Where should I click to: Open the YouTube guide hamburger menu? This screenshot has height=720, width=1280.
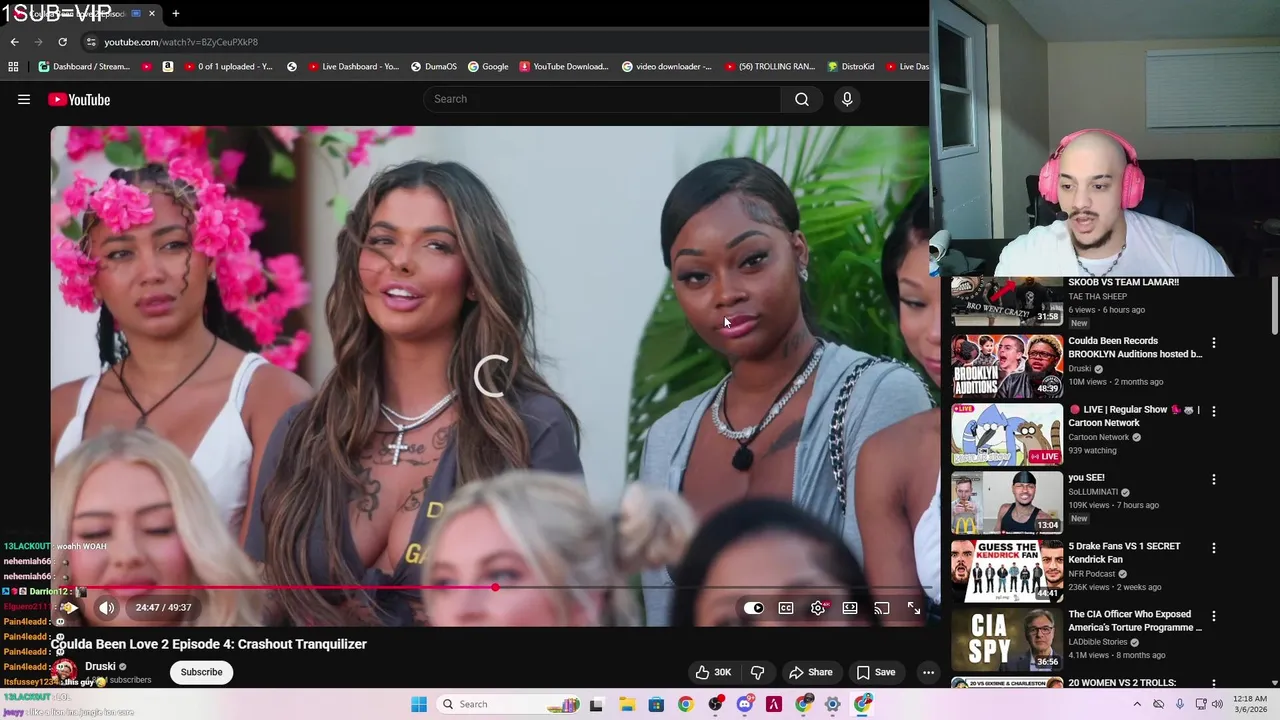click(24, 99)
